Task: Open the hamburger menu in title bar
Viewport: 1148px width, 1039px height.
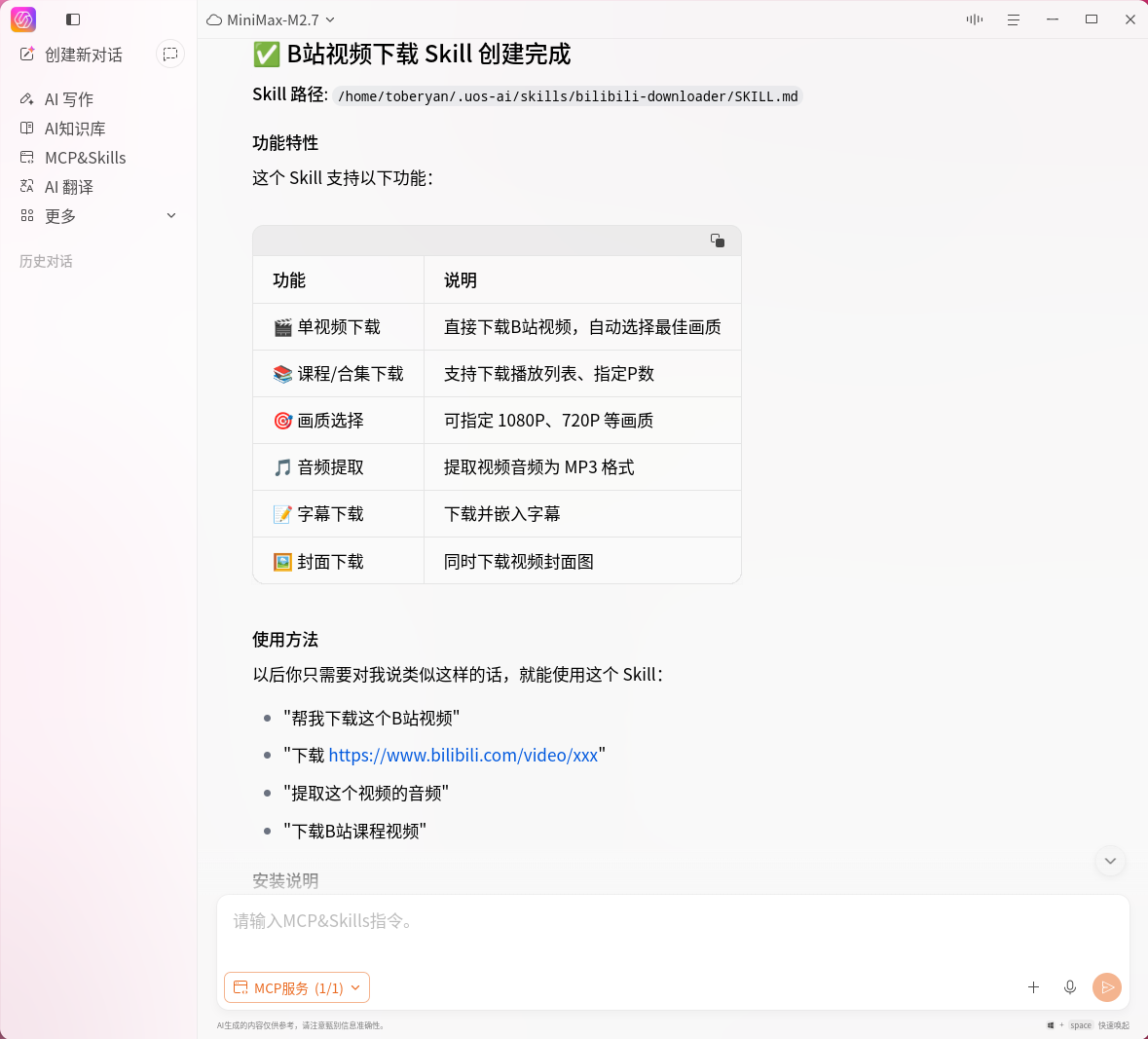Action: click(1014, 19)
